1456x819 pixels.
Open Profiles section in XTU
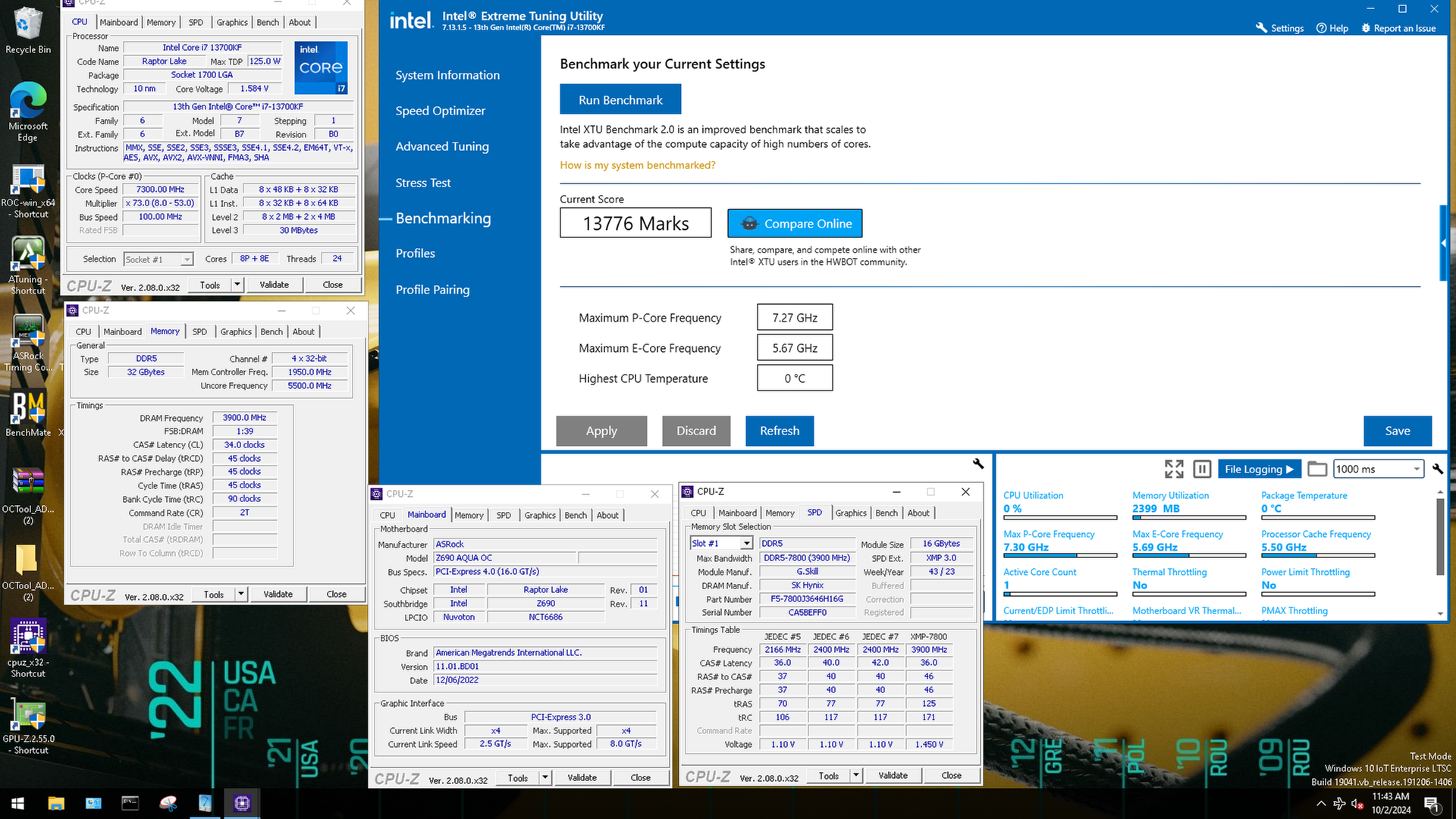click(x=416, y=253)
